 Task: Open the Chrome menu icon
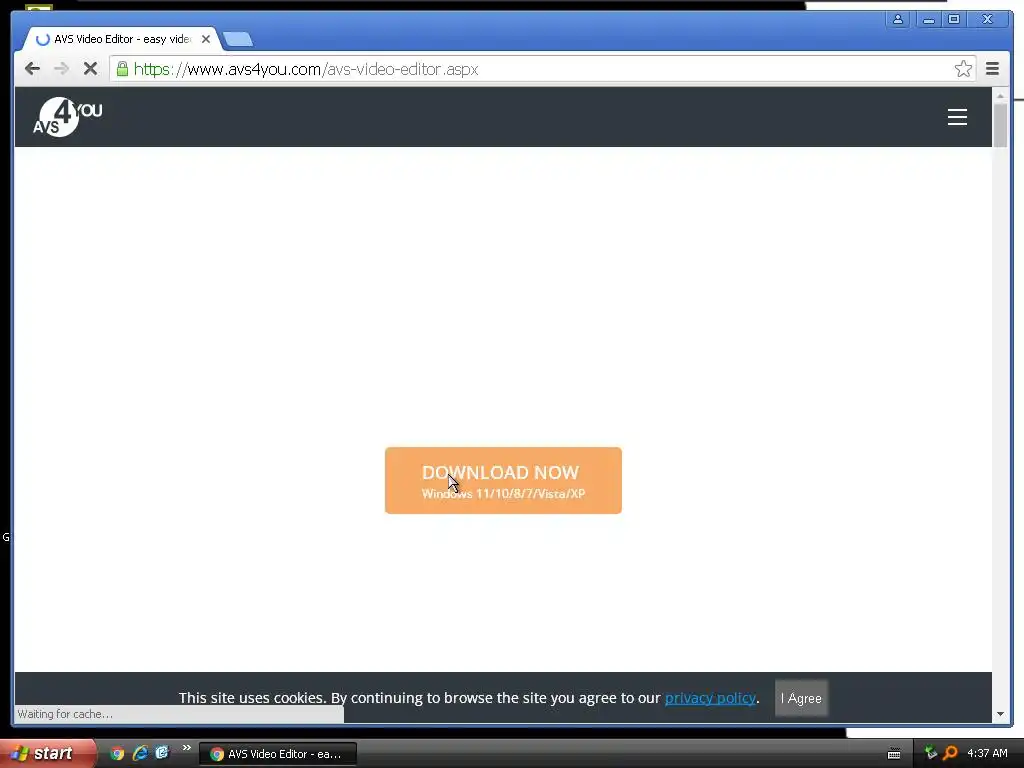point(992,69)
